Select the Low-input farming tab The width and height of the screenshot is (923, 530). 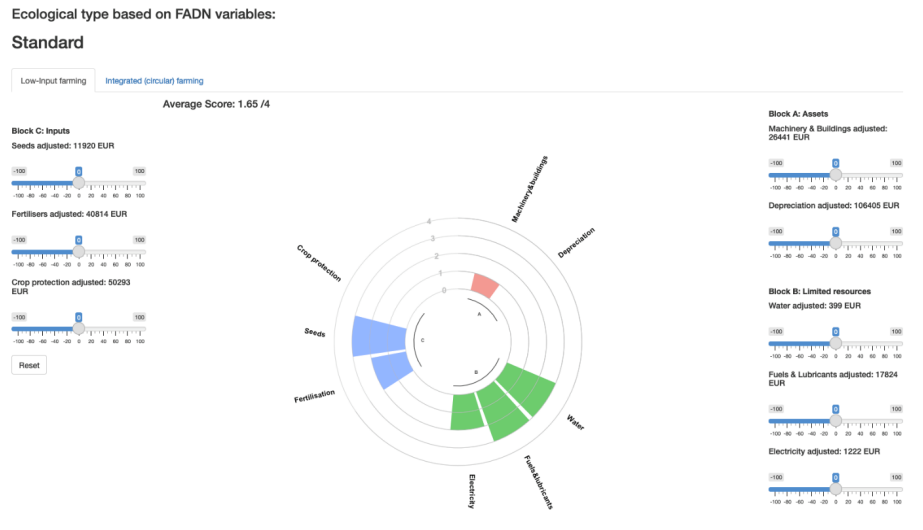coord(53,81)
